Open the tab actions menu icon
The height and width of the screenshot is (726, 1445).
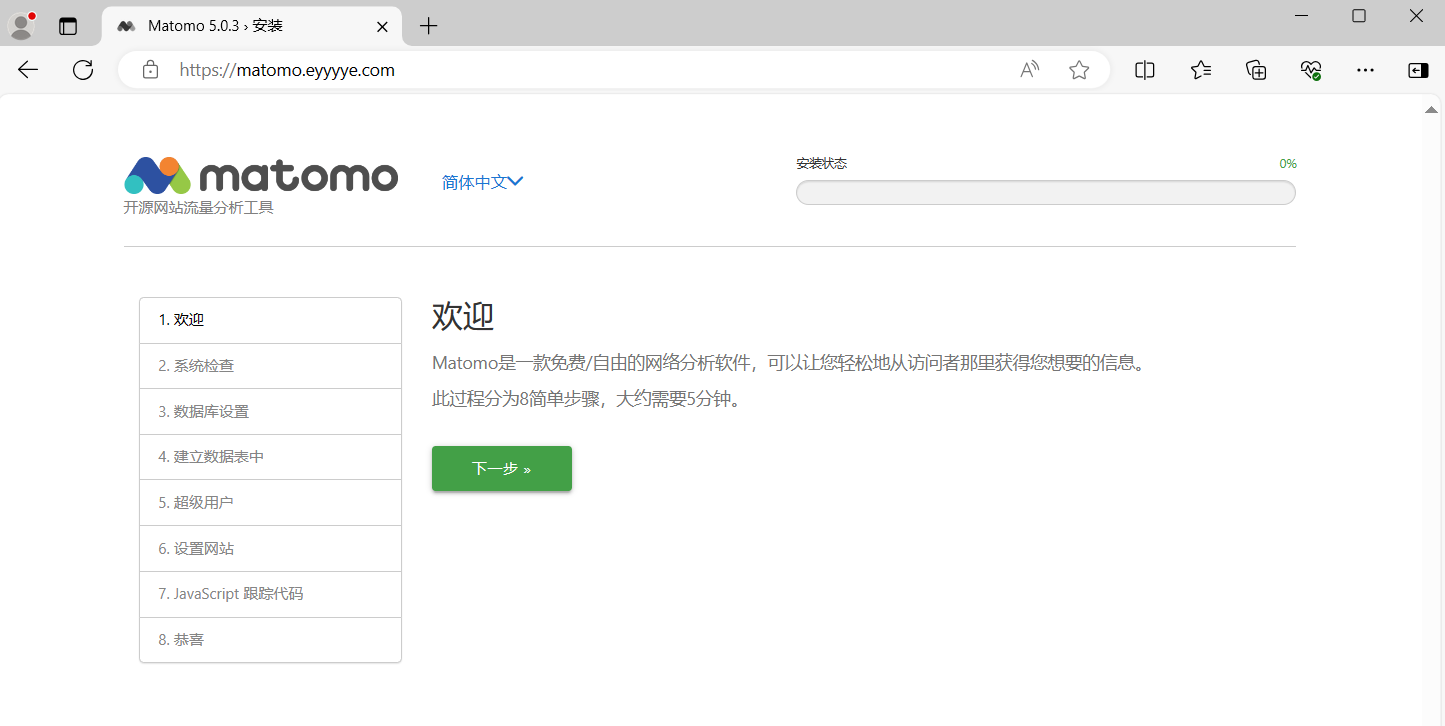[x=68, y=26]
